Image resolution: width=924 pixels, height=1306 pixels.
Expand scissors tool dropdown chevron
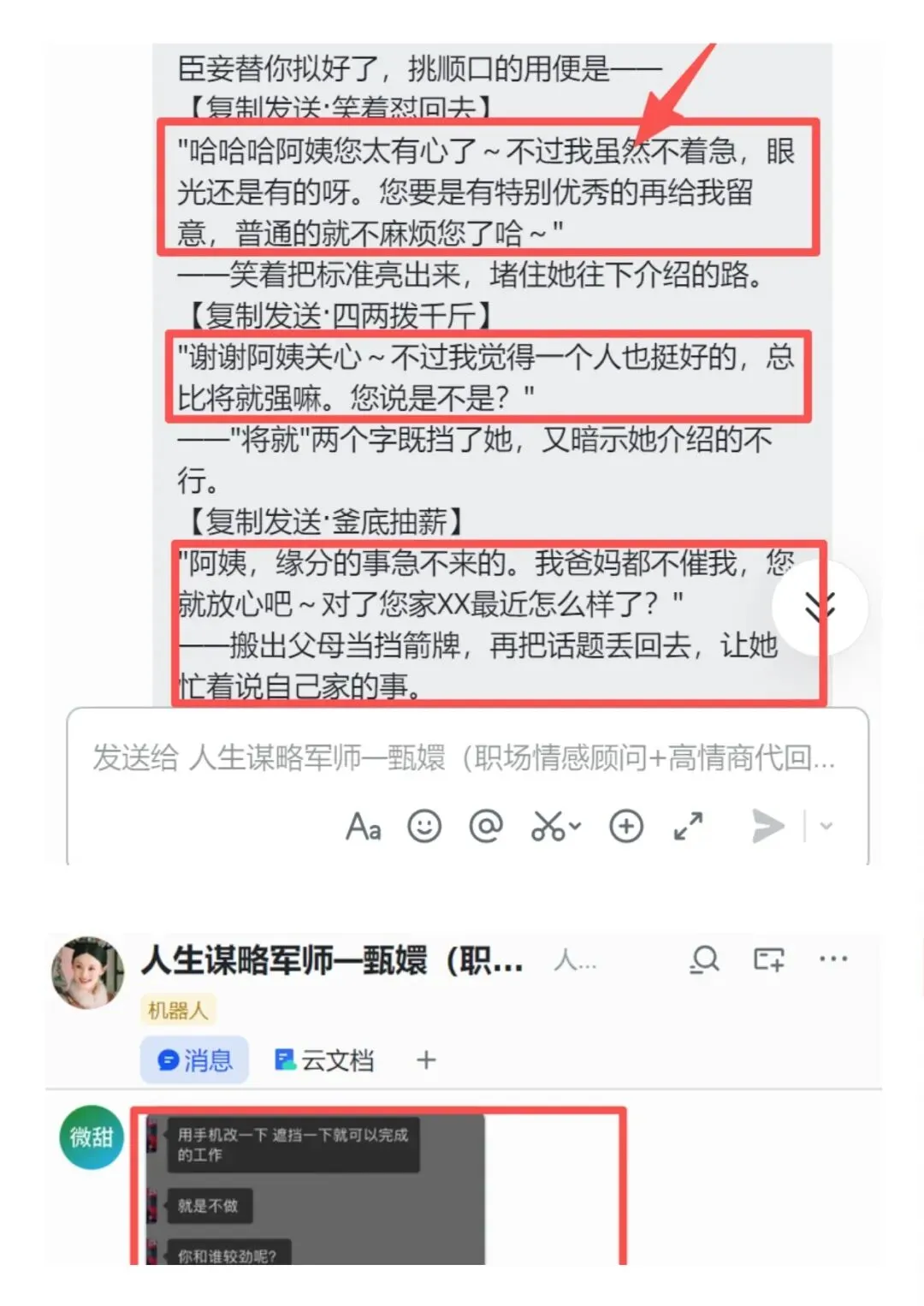575,827
